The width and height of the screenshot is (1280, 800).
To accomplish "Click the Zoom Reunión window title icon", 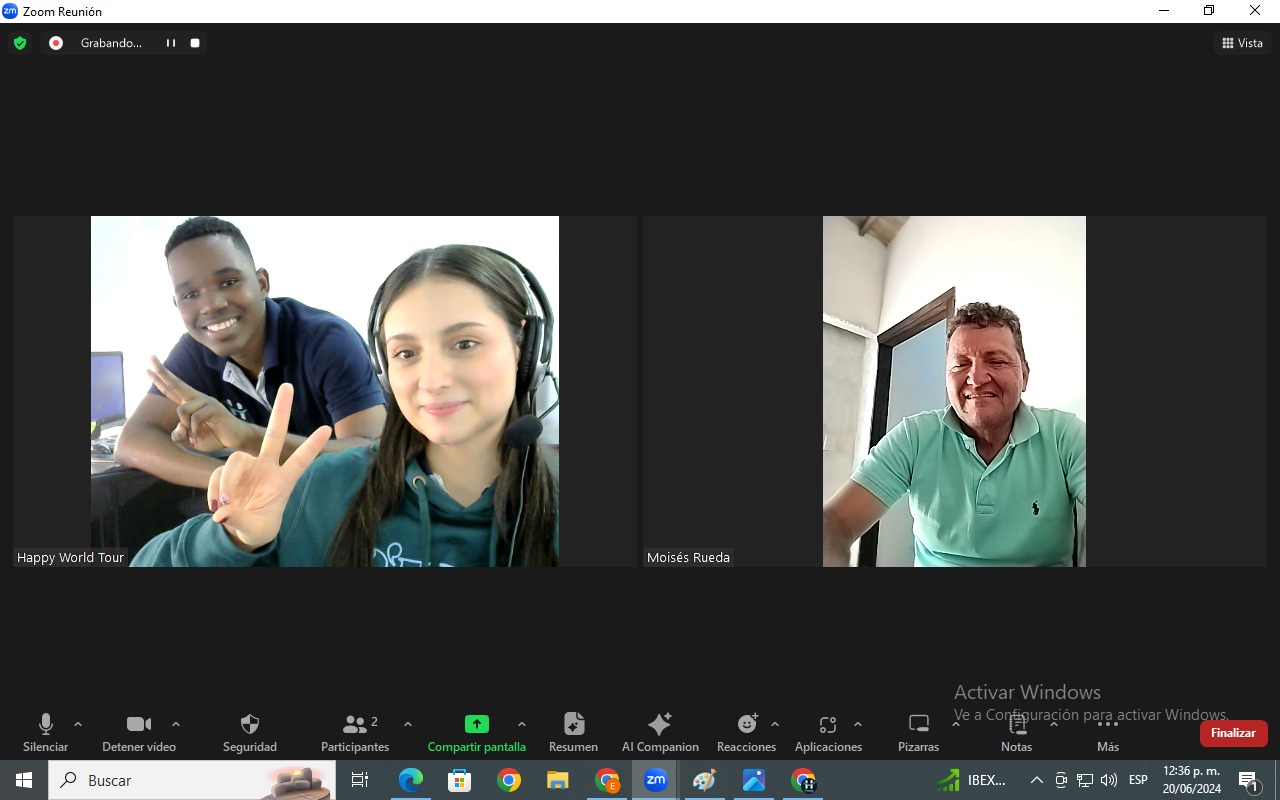I will [x=10, y=11].
